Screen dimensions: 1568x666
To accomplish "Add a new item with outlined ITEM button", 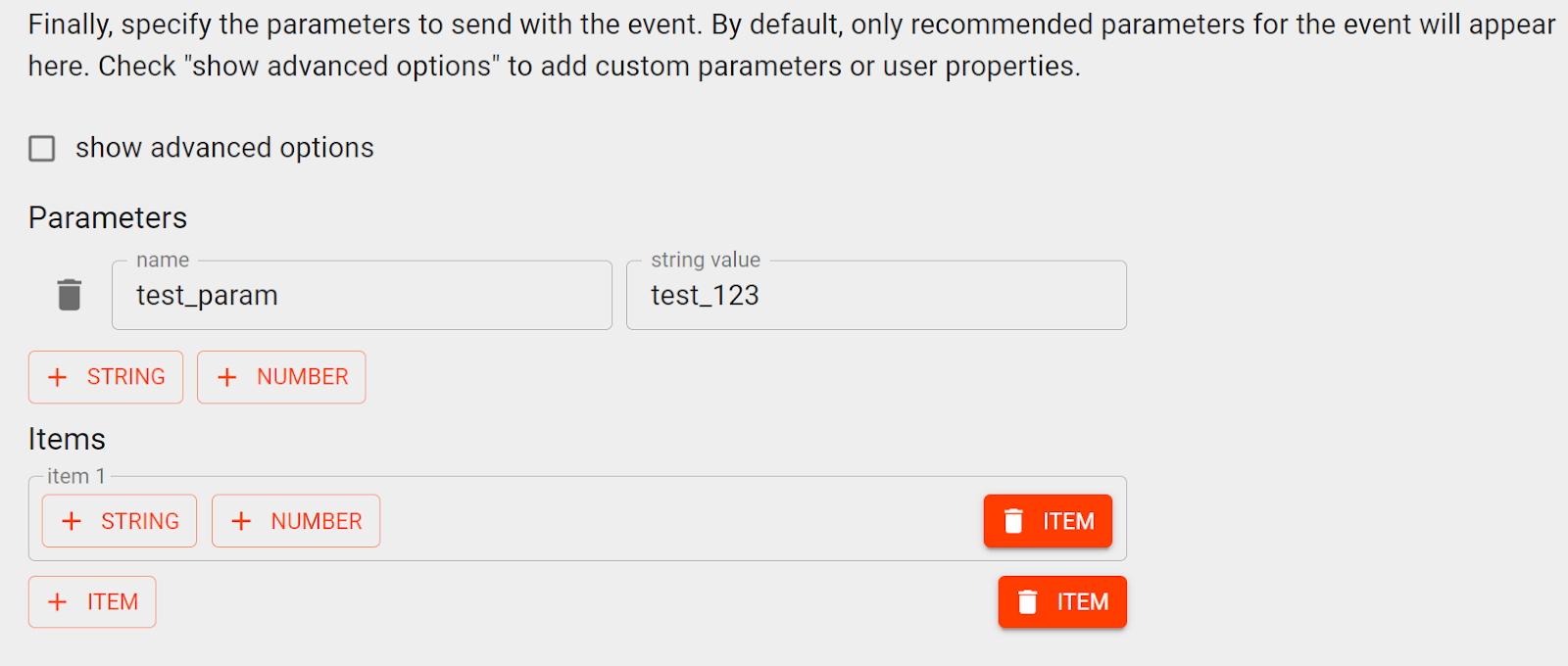I will (92, 602).
